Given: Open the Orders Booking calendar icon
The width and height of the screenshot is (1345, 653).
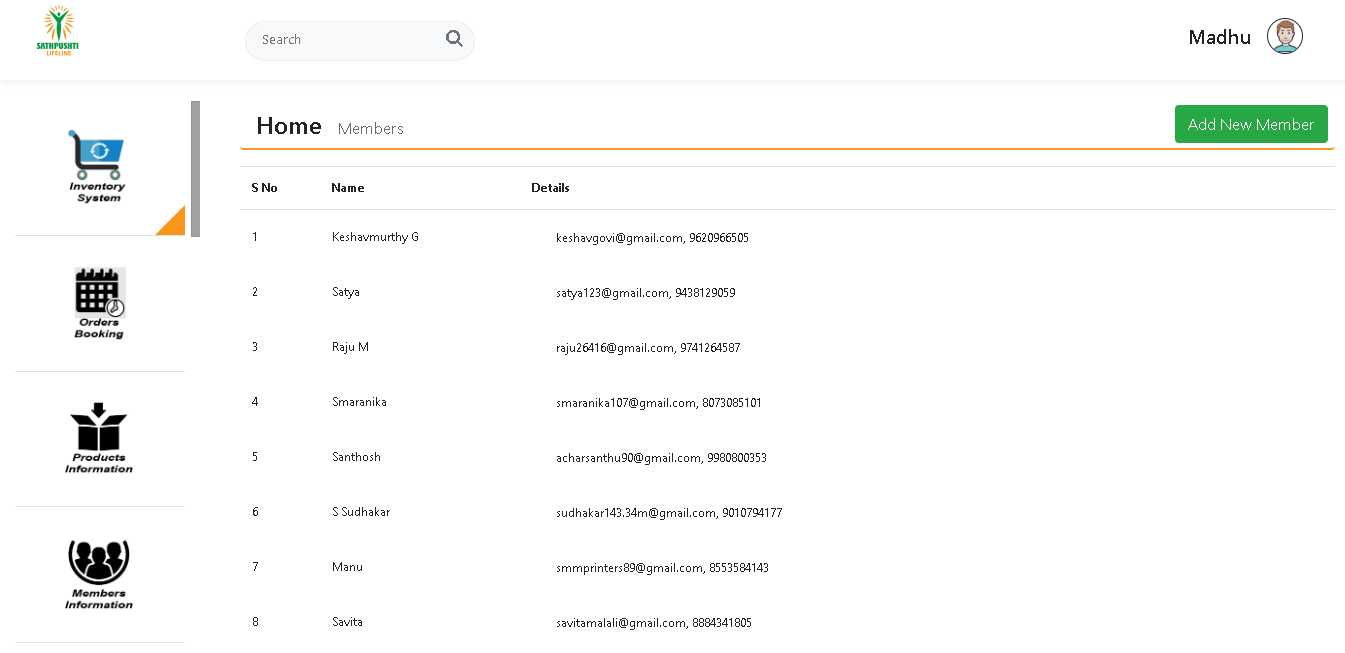Looking at the screenshot, I should coord(99,293).
